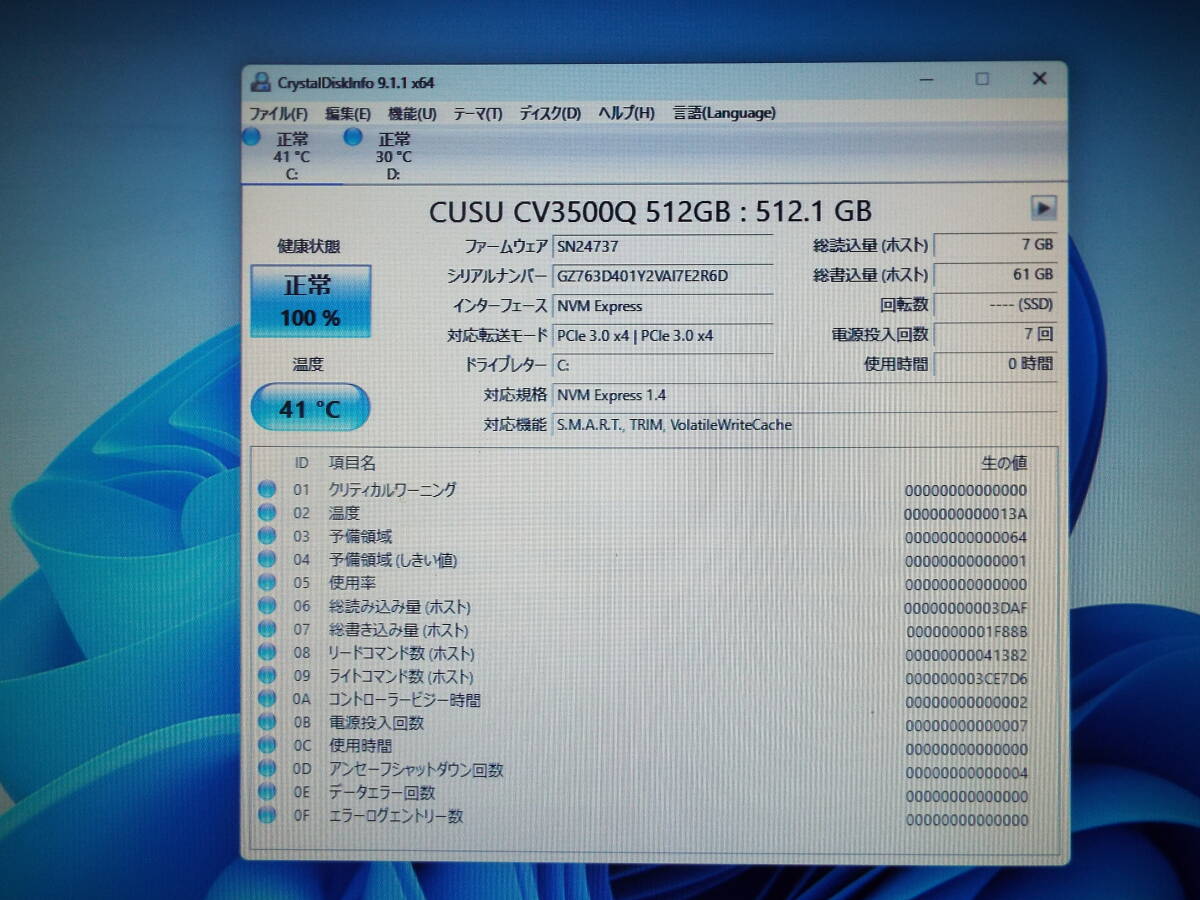This screenshot has width=1200, height=900.
Task: Click the drive letter field C:
Action: (x=662, y=365)
